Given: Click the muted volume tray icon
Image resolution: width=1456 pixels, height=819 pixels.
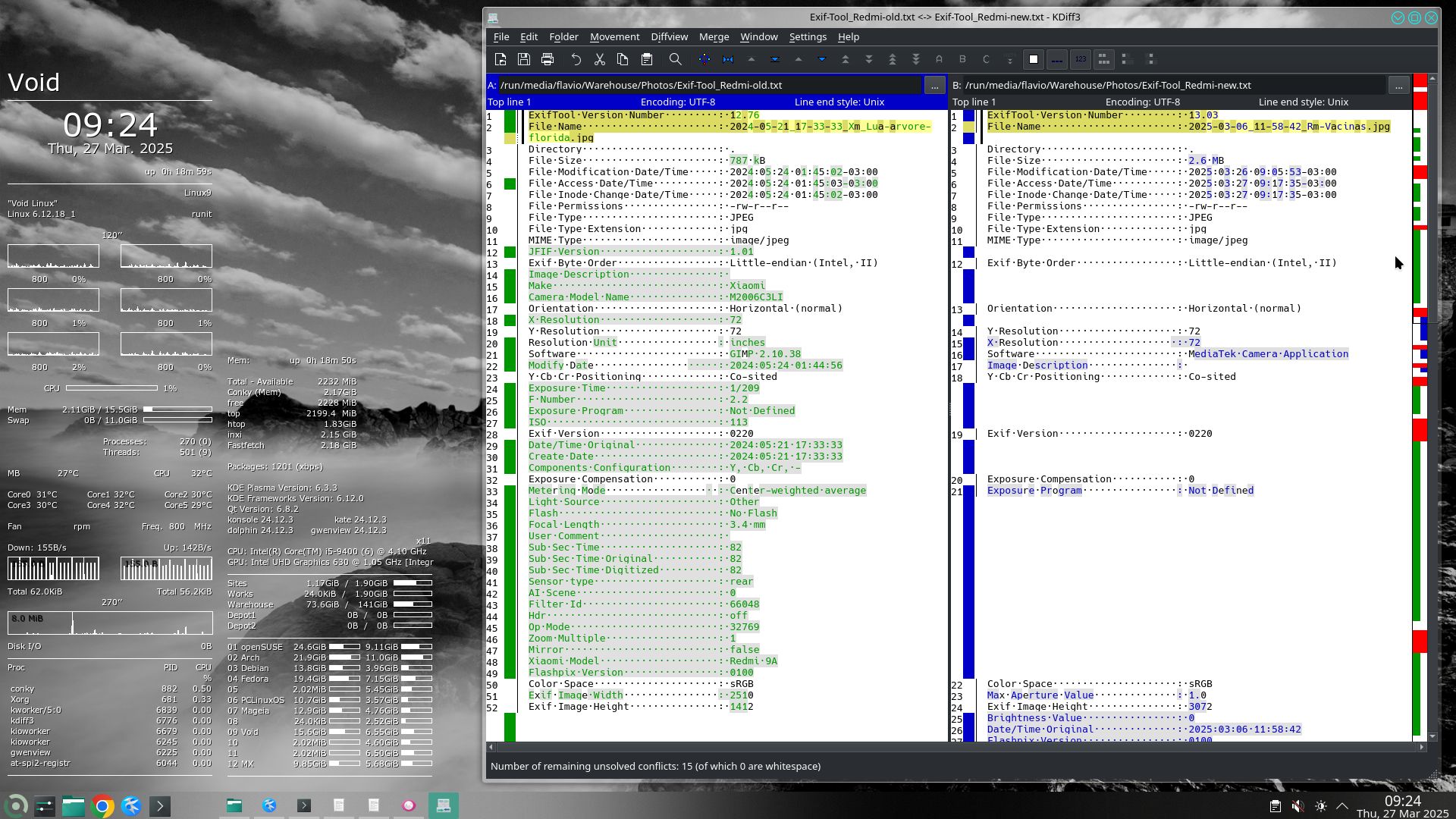Looking at the screenshot, I should (1298, 806).
